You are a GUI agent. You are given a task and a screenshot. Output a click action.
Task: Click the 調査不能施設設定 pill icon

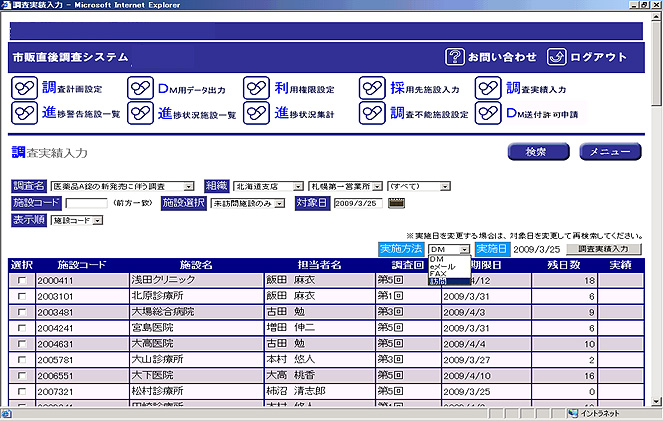(x=372, y=114)
